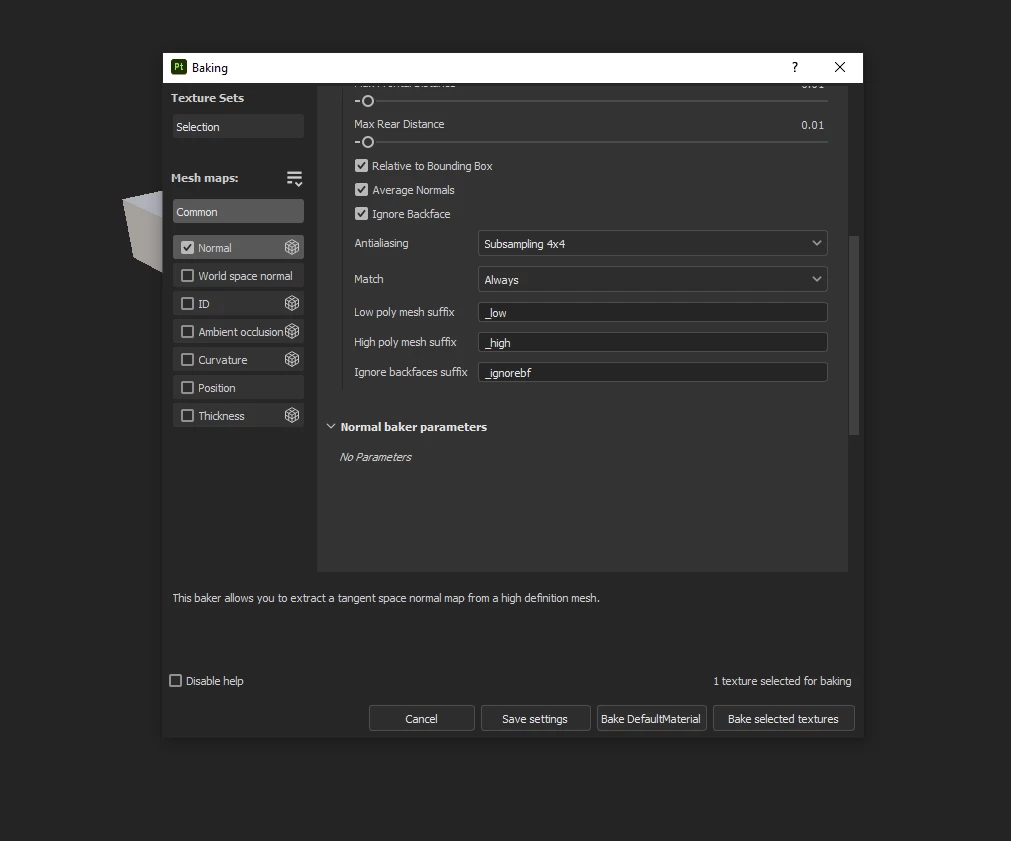Click the Save settings button
Viewport: 1011px width, 841px height.
pyautogui.click(x=535, y=718)
